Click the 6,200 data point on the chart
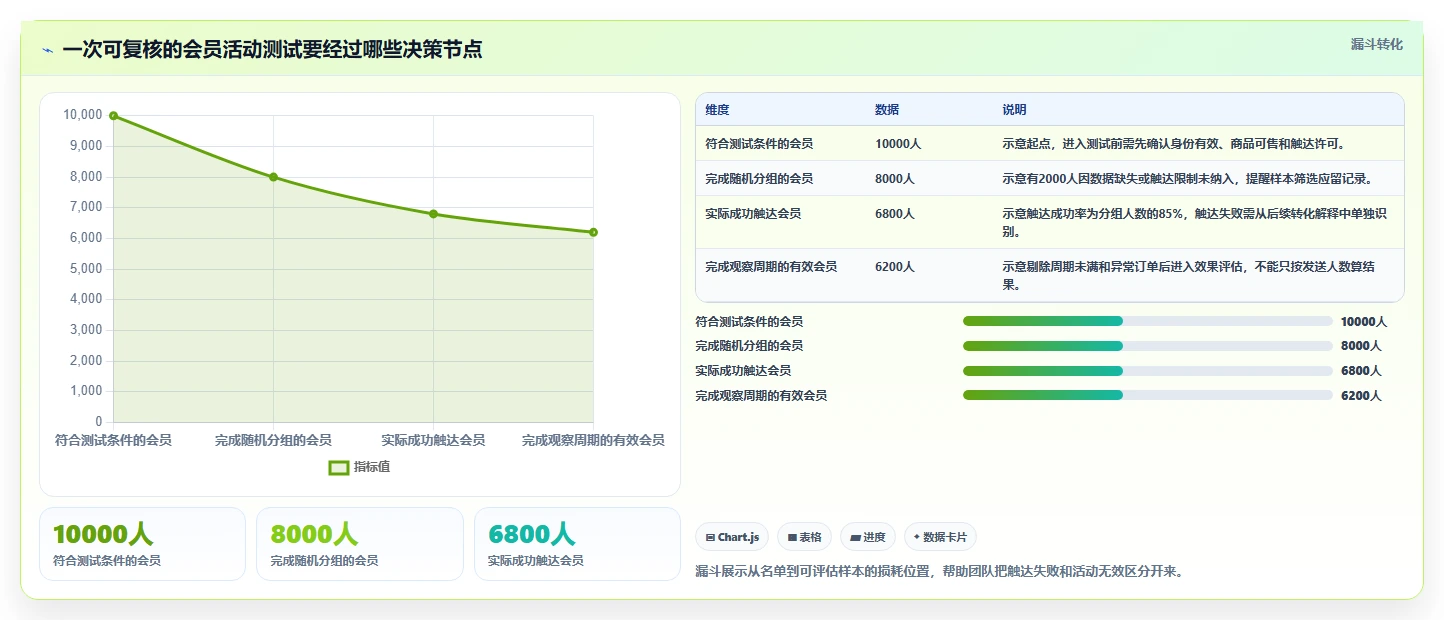Viewport: 1444px width, 620px height. pos(593,232)
